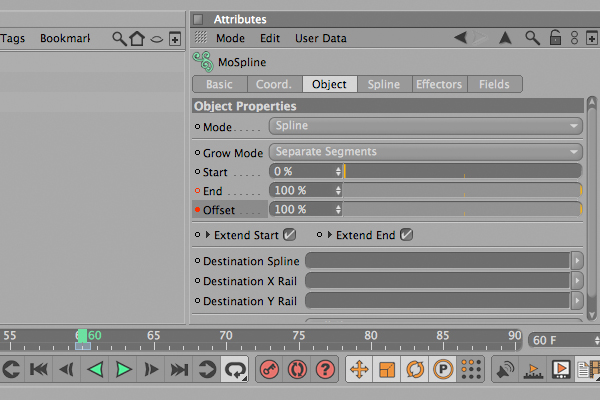This screenshot has width=600, height=400.
Task: Go to end of animation
Action: [x=179, y=370]
